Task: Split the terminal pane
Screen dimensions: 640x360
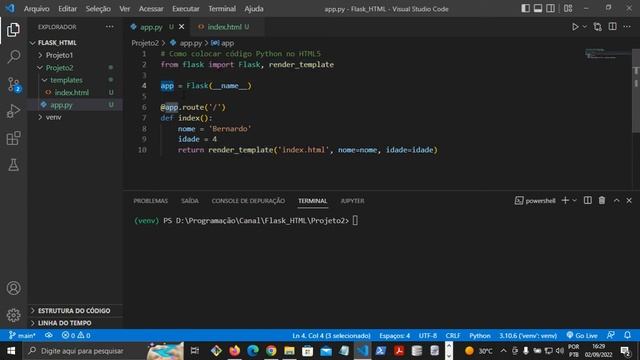Action: point(588,200)
